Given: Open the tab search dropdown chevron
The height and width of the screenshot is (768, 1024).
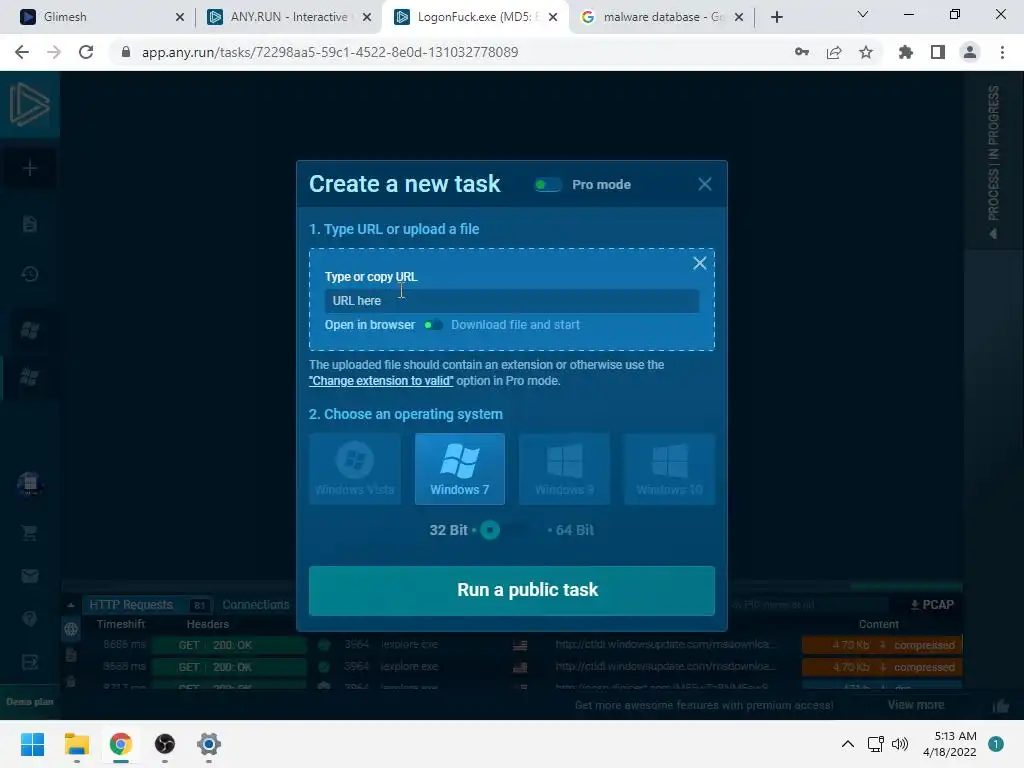Looking at the screenshot, I should pyautogui.click(x=863, y=14).
